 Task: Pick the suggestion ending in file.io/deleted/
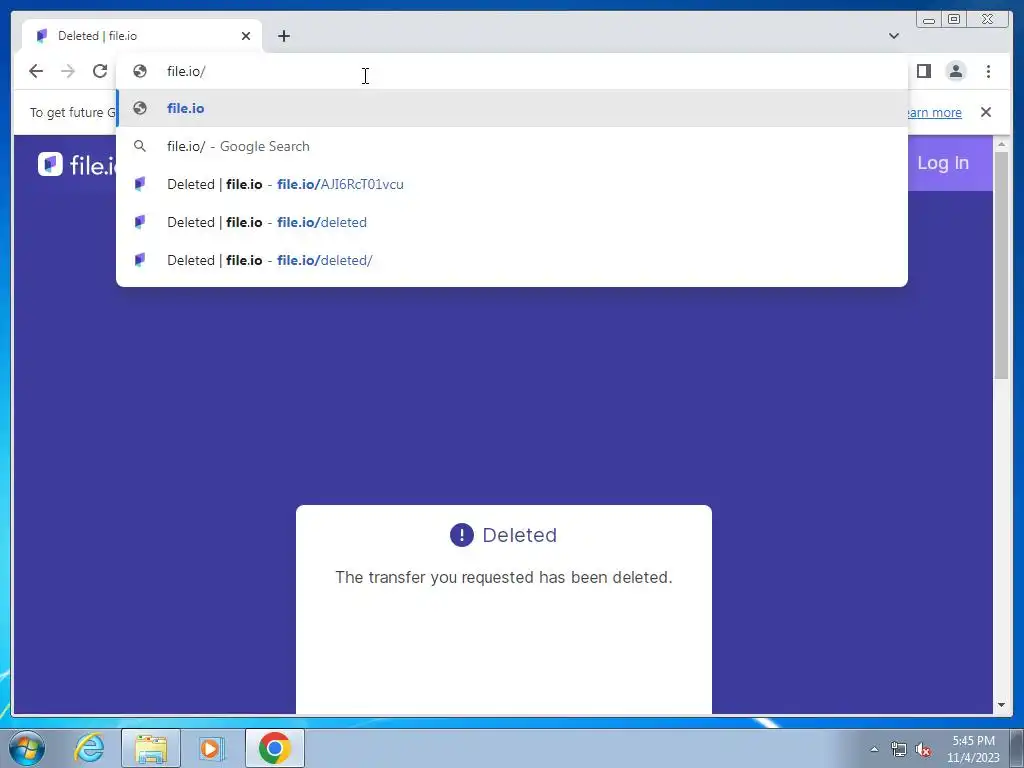[512, 260]
